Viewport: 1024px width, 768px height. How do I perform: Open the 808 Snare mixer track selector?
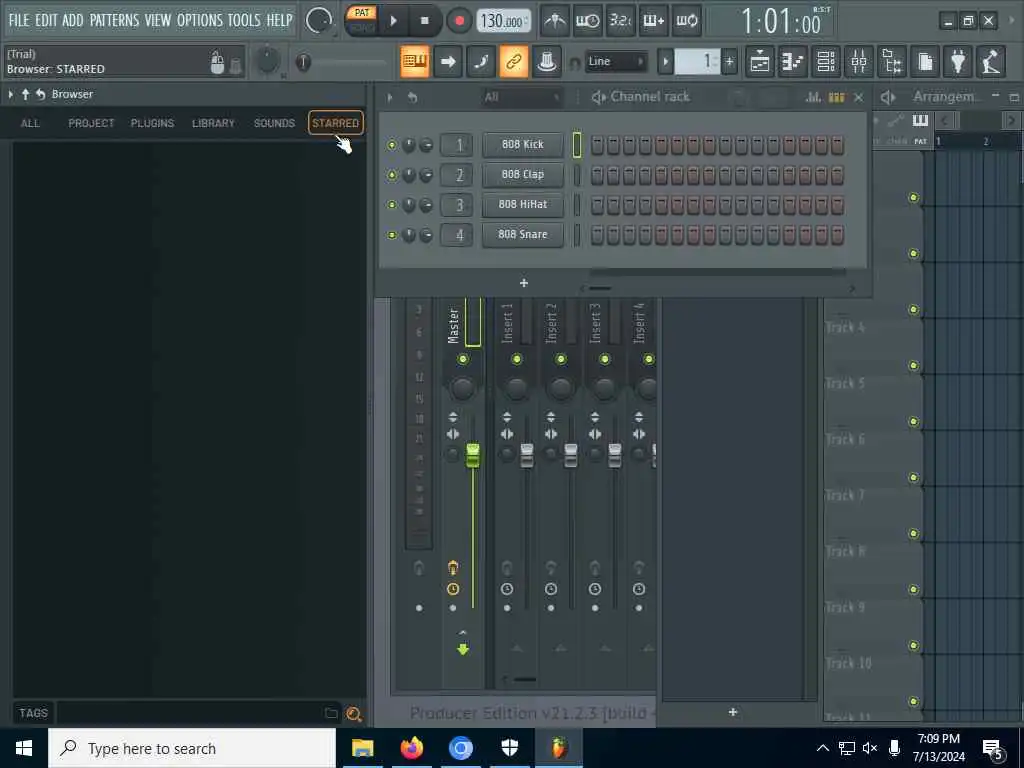(456, 235)
